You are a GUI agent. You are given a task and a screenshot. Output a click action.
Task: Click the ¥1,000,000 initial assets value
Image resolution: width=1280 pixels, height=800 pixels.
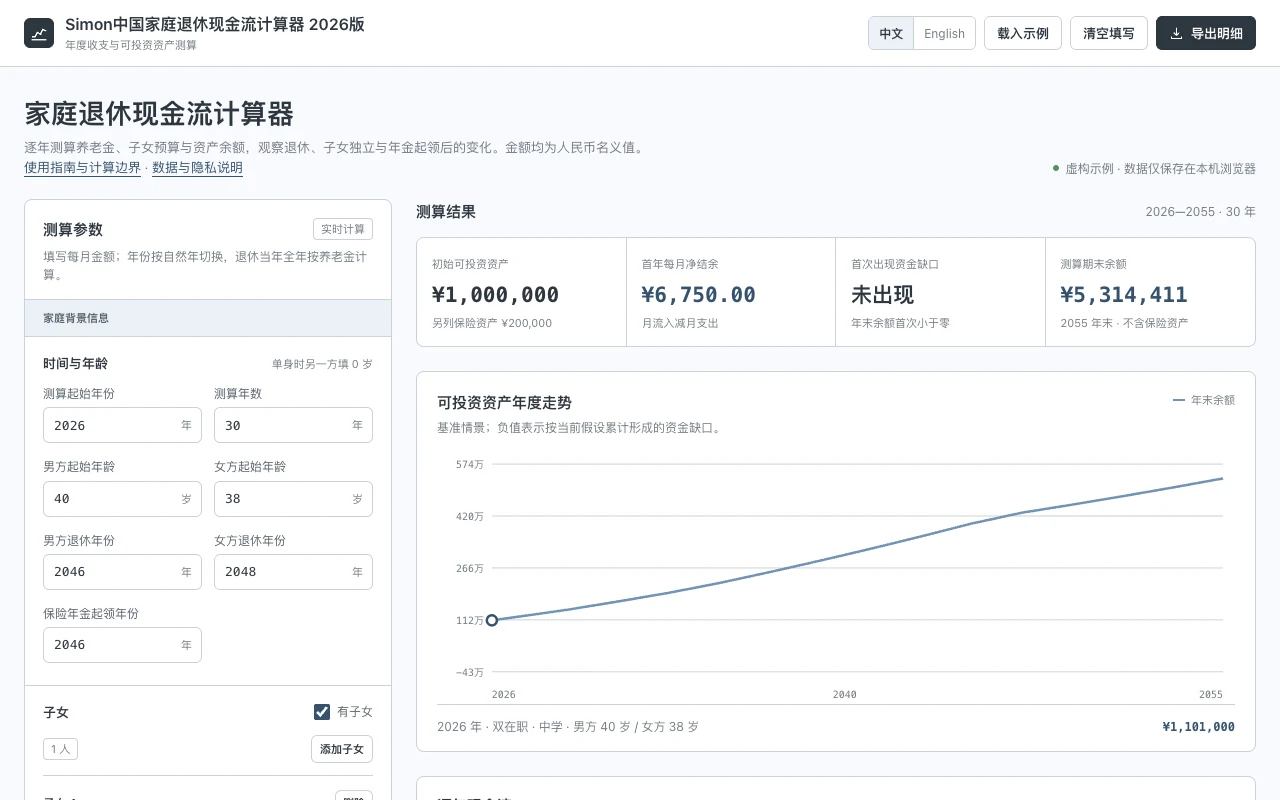coord(495,295)
